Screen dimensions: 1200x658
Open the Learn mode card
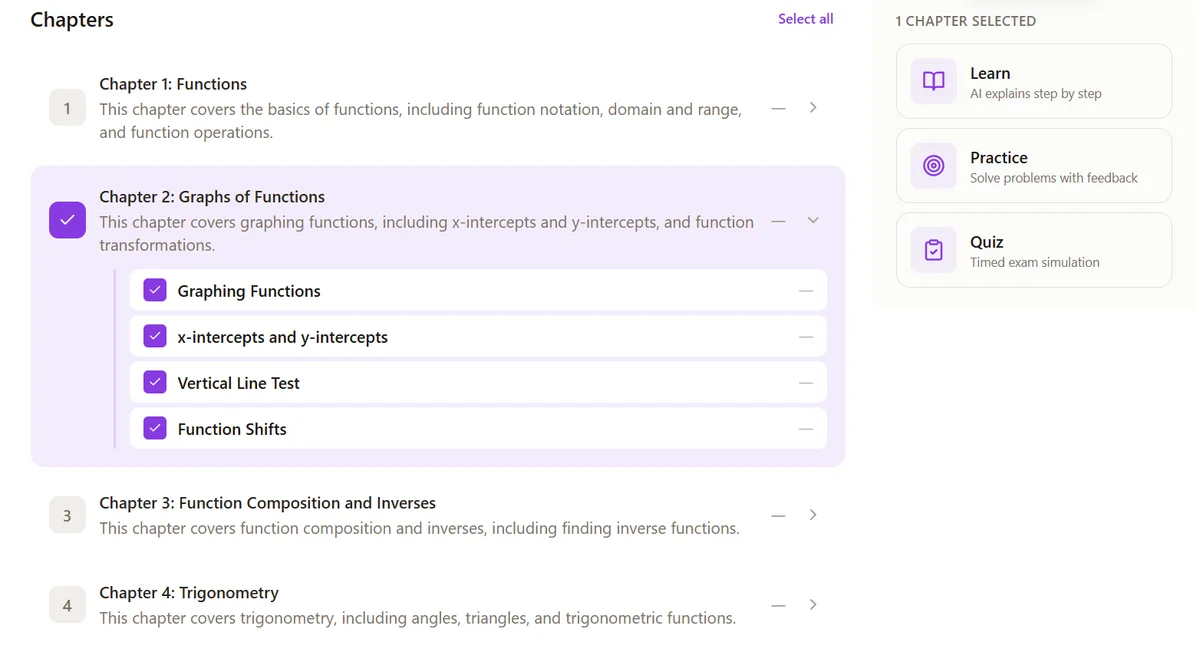(x=1034, y=81)
